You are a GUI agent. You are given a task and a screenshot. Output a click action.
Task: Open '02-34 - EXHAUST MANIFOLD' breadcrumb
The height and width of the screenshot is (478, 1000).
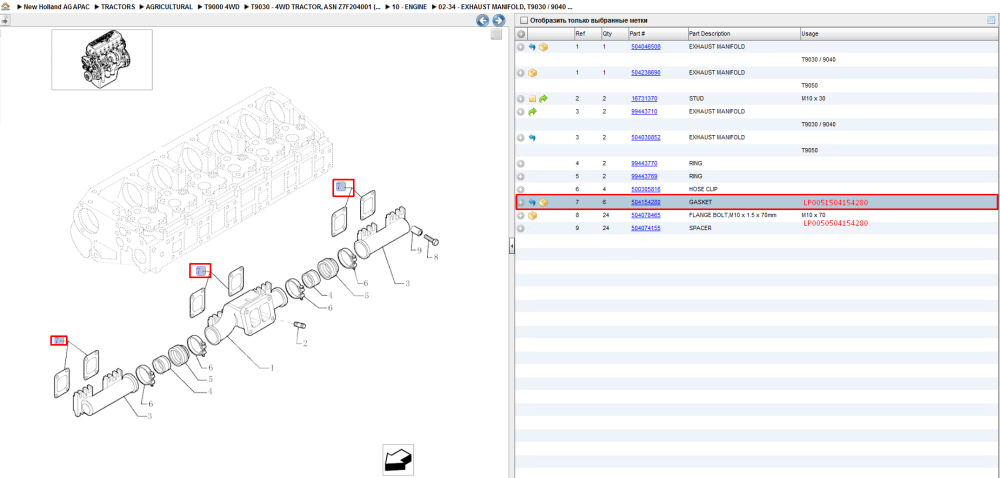[x=505, y=6]
